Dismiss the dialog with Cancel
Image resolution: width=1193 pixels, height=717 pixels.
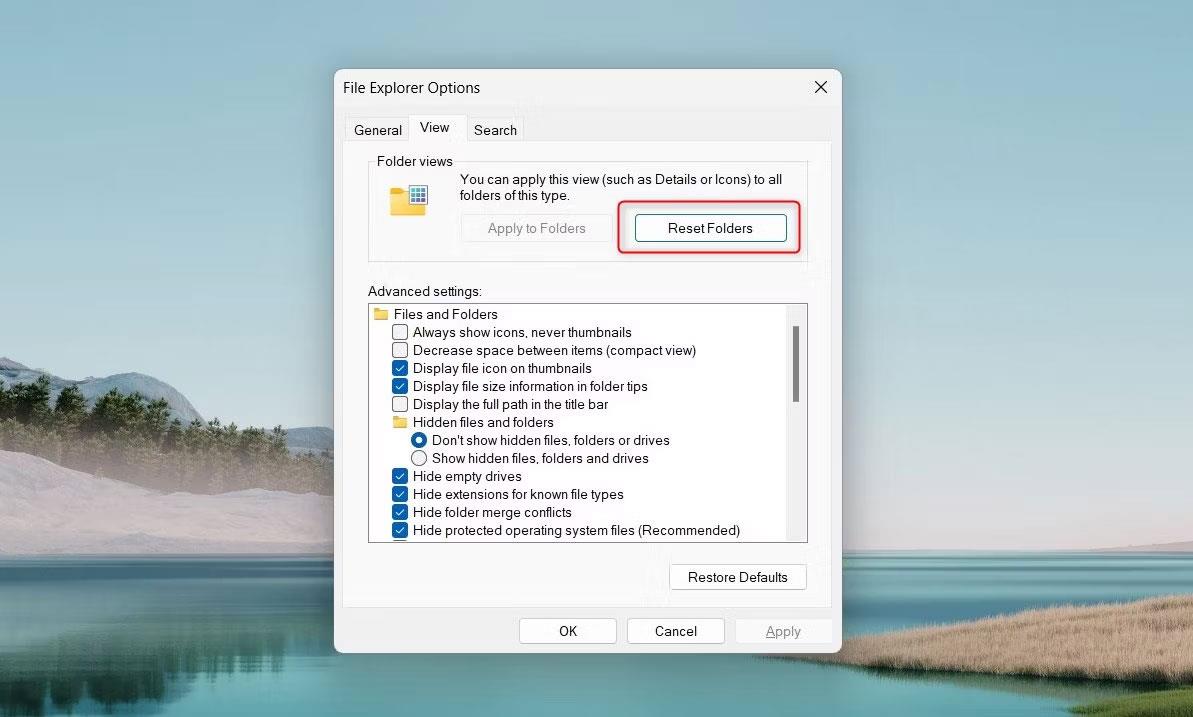[x=675, y=631]
